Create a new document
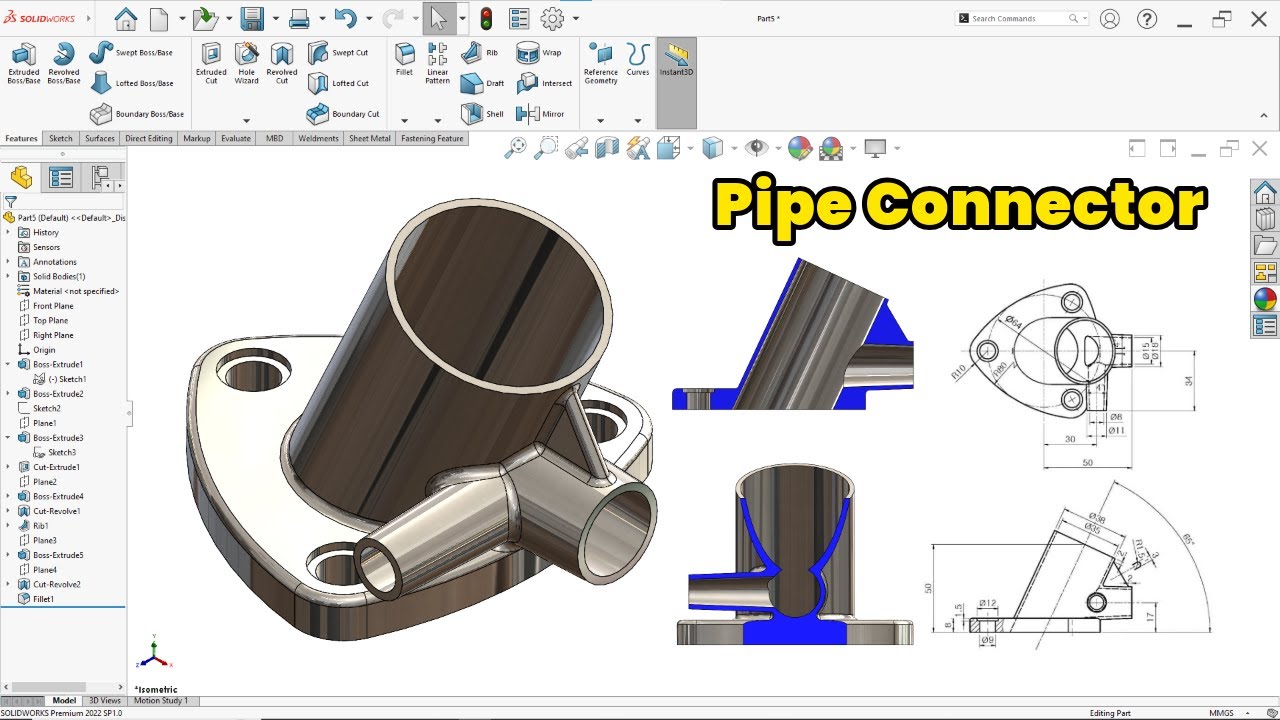The image size is (1280, 720). (x=159, y=18)
